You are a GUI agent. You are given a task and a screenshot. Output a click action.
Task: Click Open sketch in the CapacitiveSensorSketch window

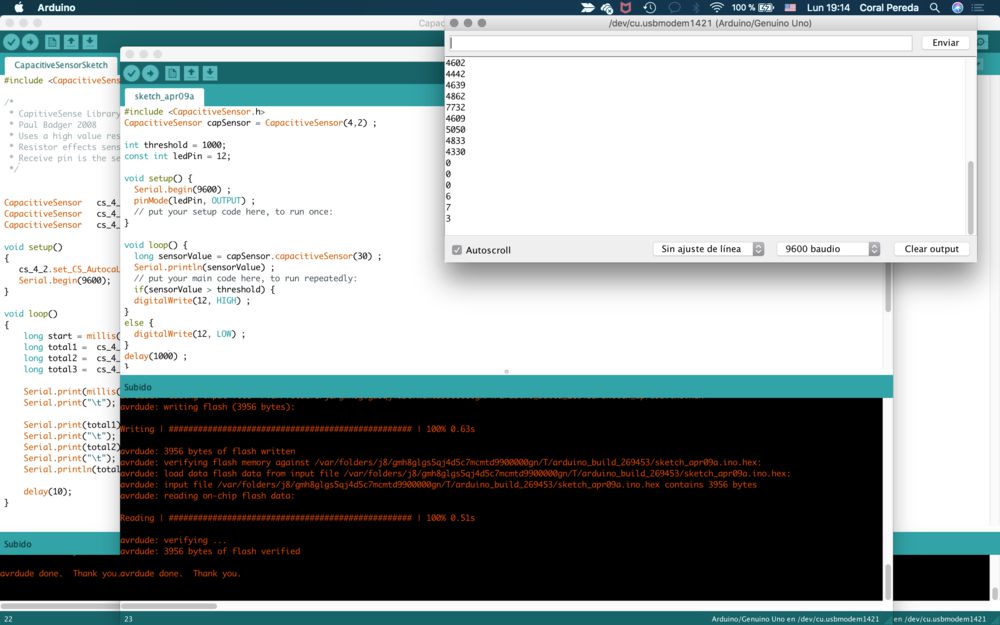71,42
